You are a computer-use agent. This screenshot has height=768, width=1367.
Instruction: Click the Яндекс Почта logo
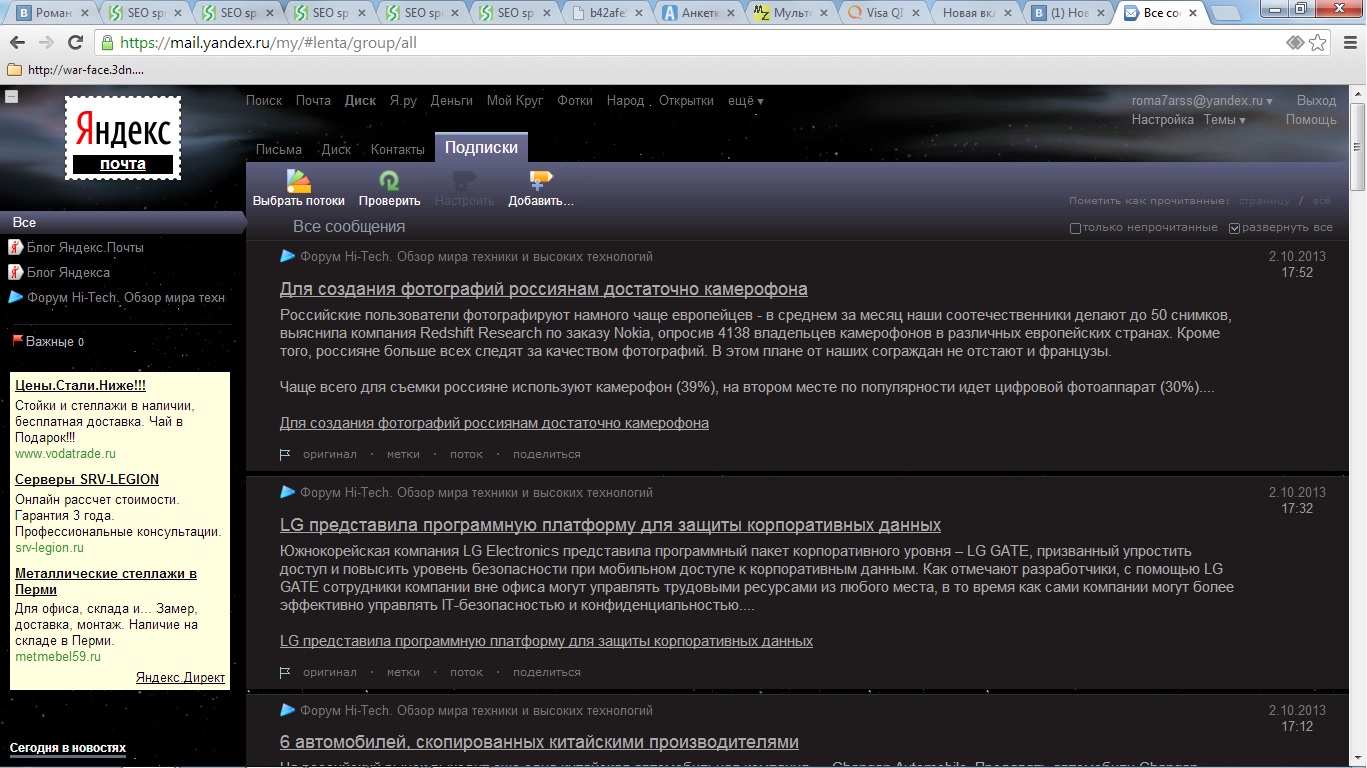pyautogui.click(x=123, y=138)
